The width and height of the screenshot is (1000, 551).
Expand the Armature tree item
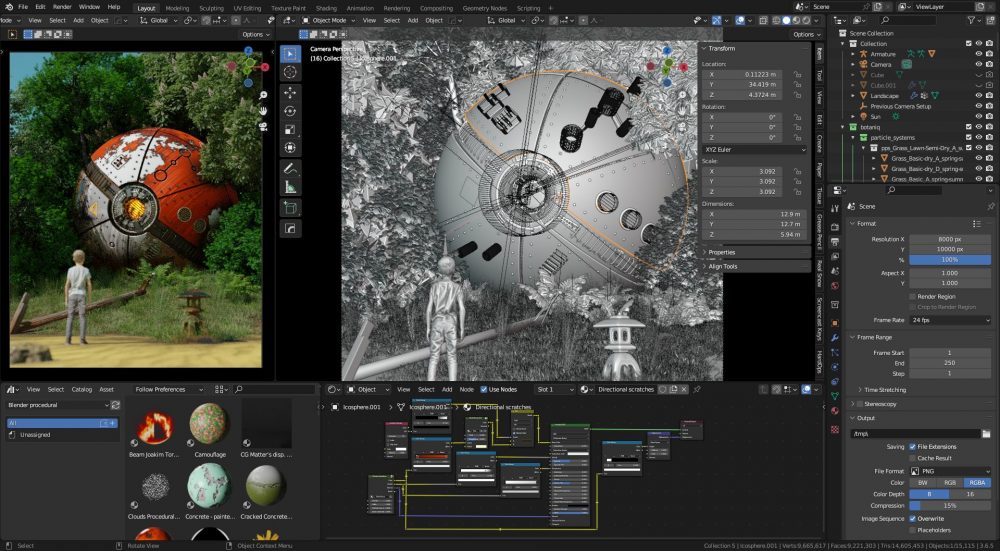pos(853,54)
